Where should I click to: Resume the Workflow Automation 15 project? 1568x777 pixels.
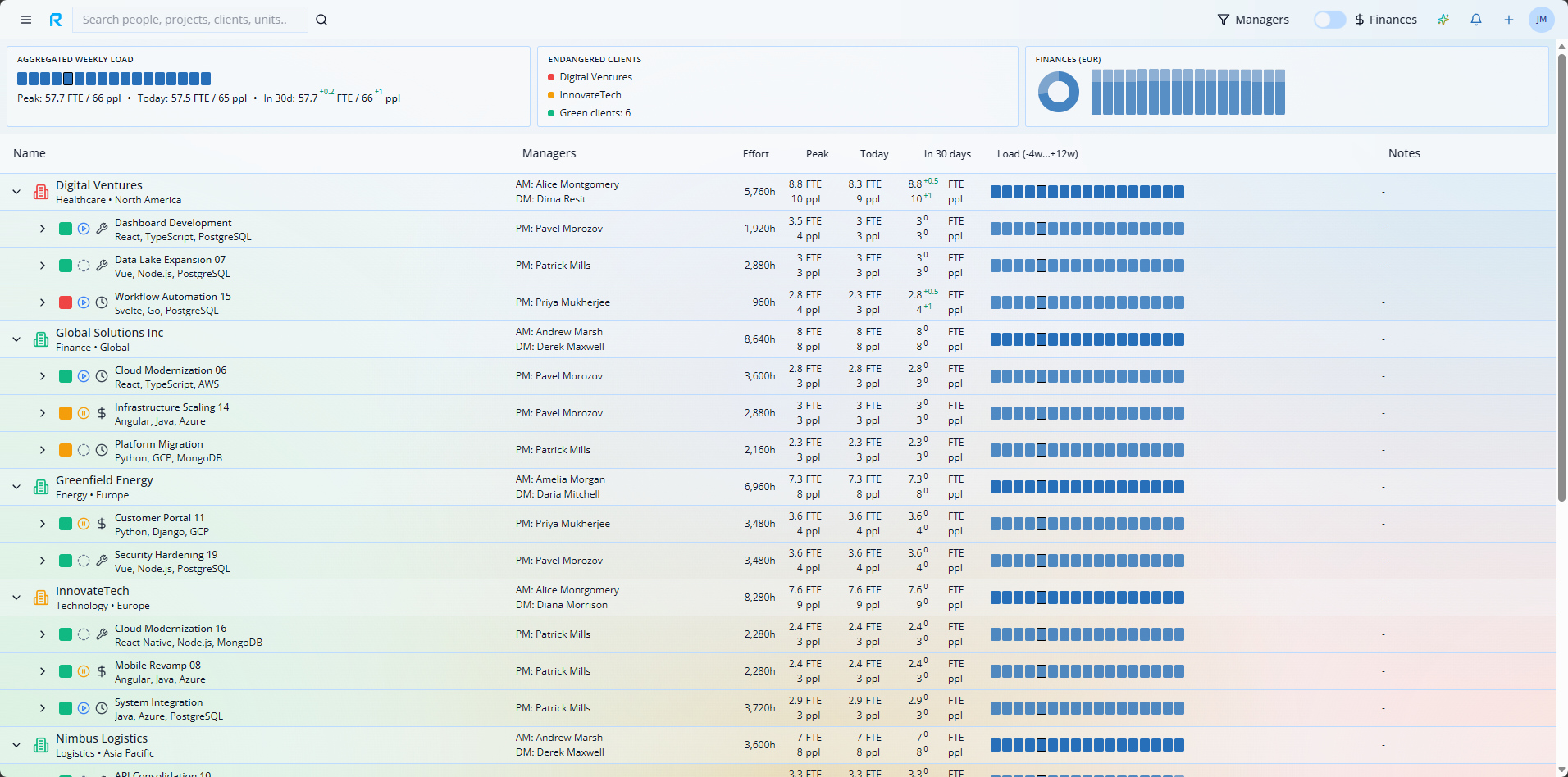83,302
